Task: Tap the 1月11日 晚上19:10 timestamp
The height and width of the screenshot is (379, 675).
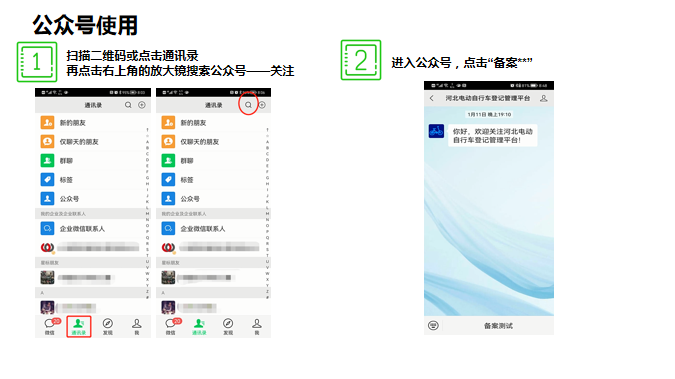Action: point(489,115)
